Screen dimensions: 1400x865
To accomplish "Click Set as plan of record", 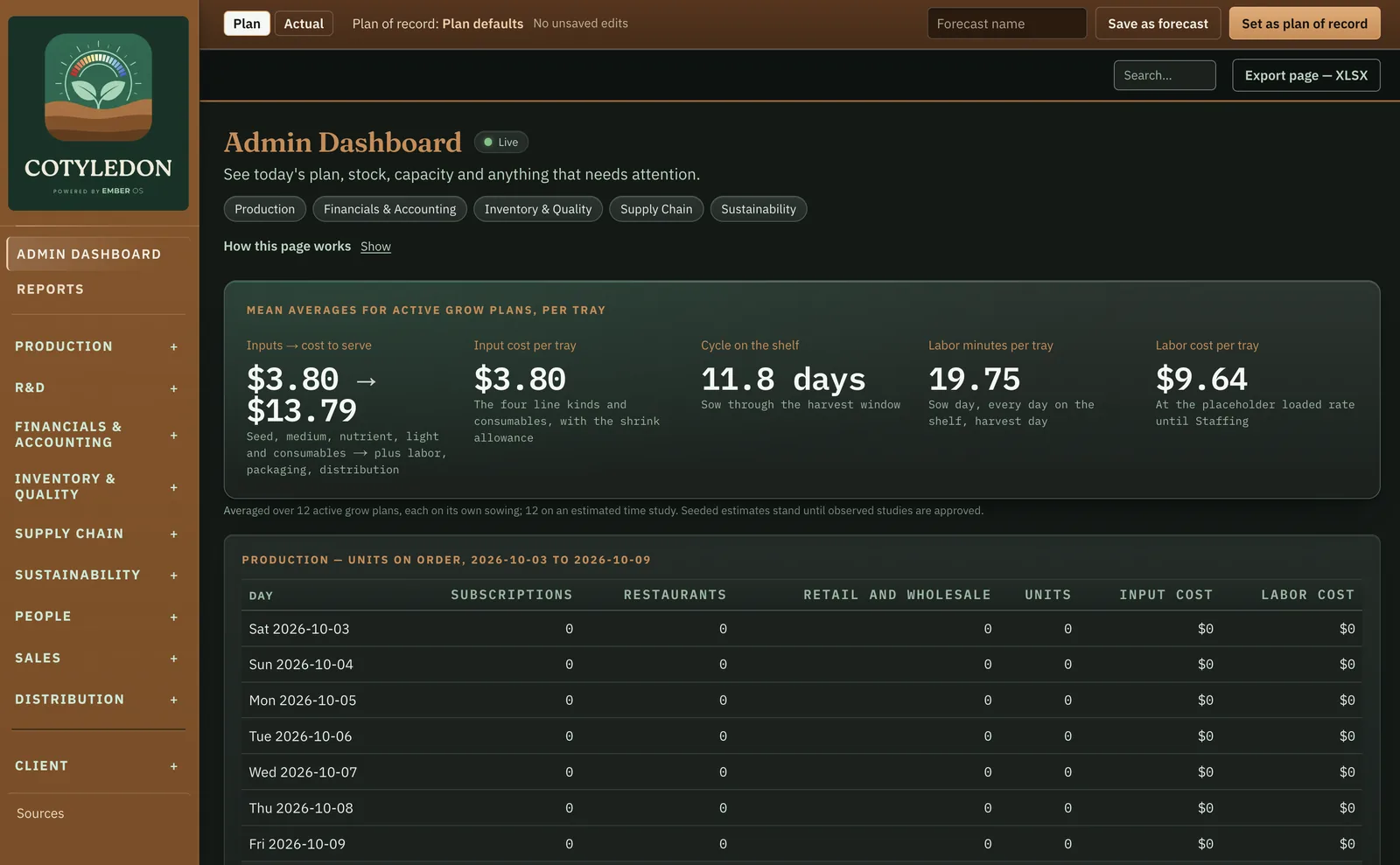I will pos(1305,24).
